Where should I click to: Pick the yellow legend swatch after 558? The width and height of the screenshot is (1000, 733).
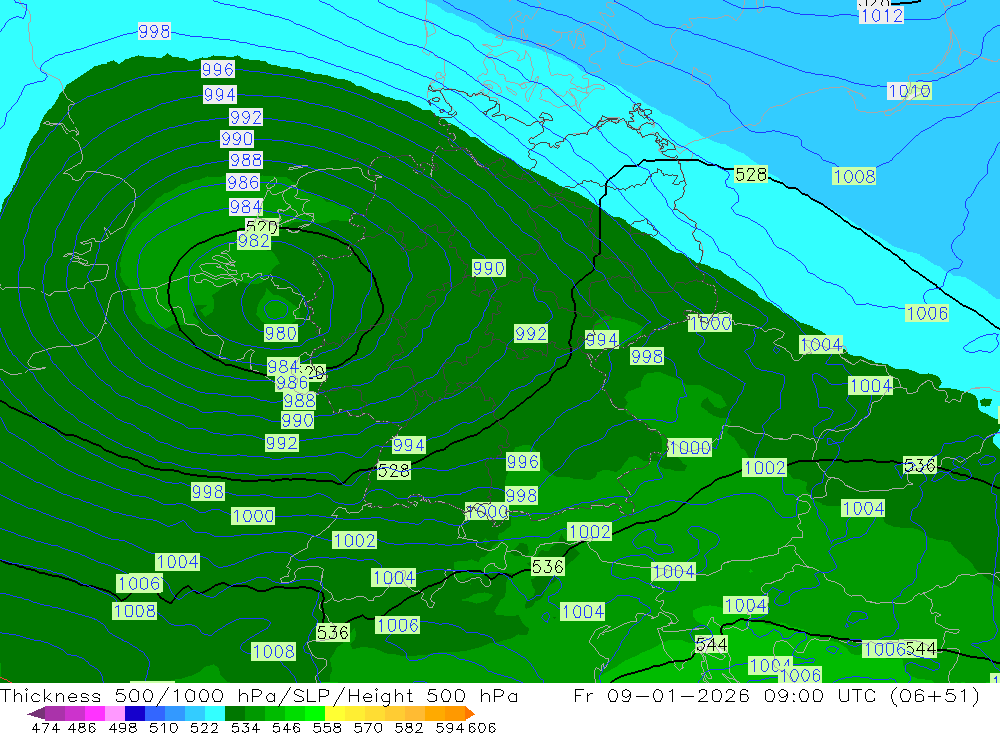click(335, 713)
